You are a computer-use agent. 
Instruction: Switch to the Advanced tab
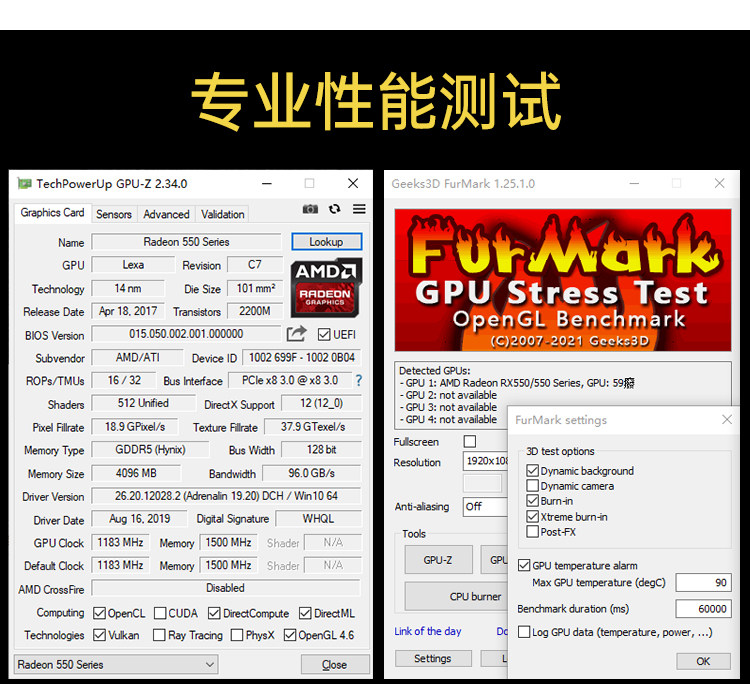click(x=166, y=214)
